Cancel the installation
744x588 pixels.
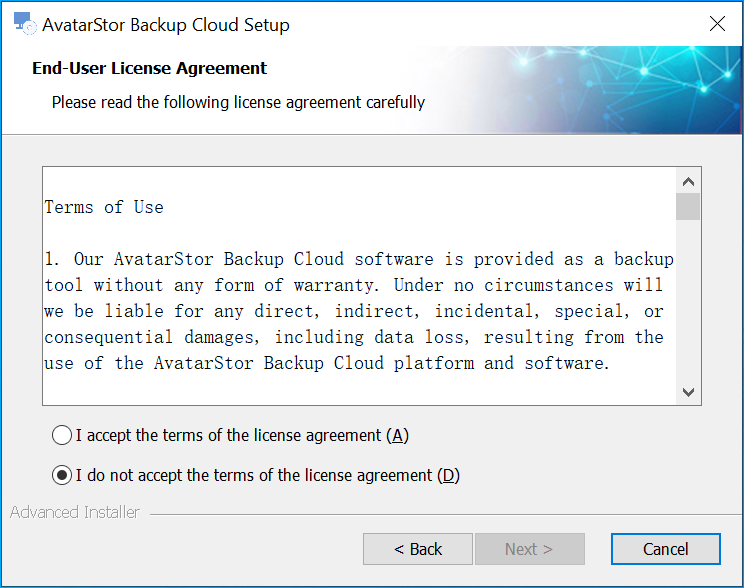pyautogui.click(x=666, y=549)
